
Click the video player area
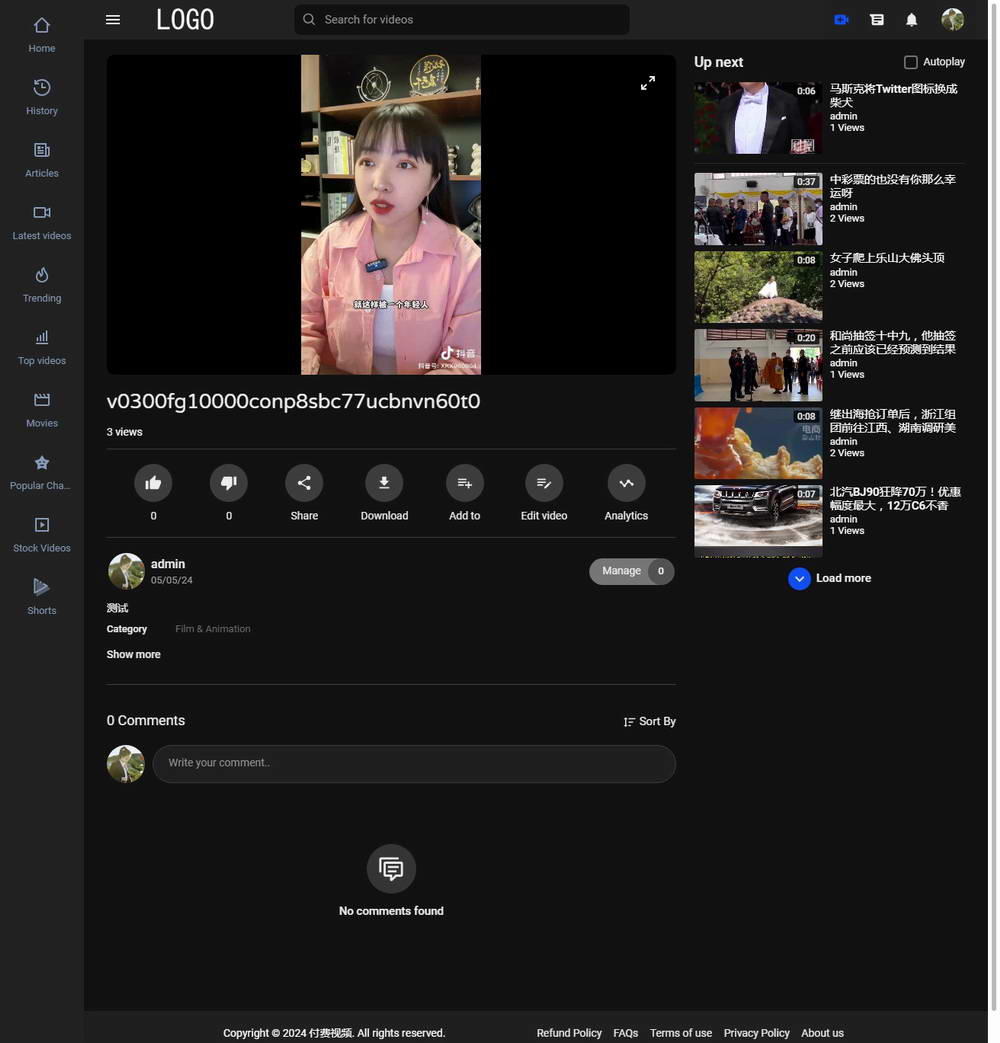point(391,214)
